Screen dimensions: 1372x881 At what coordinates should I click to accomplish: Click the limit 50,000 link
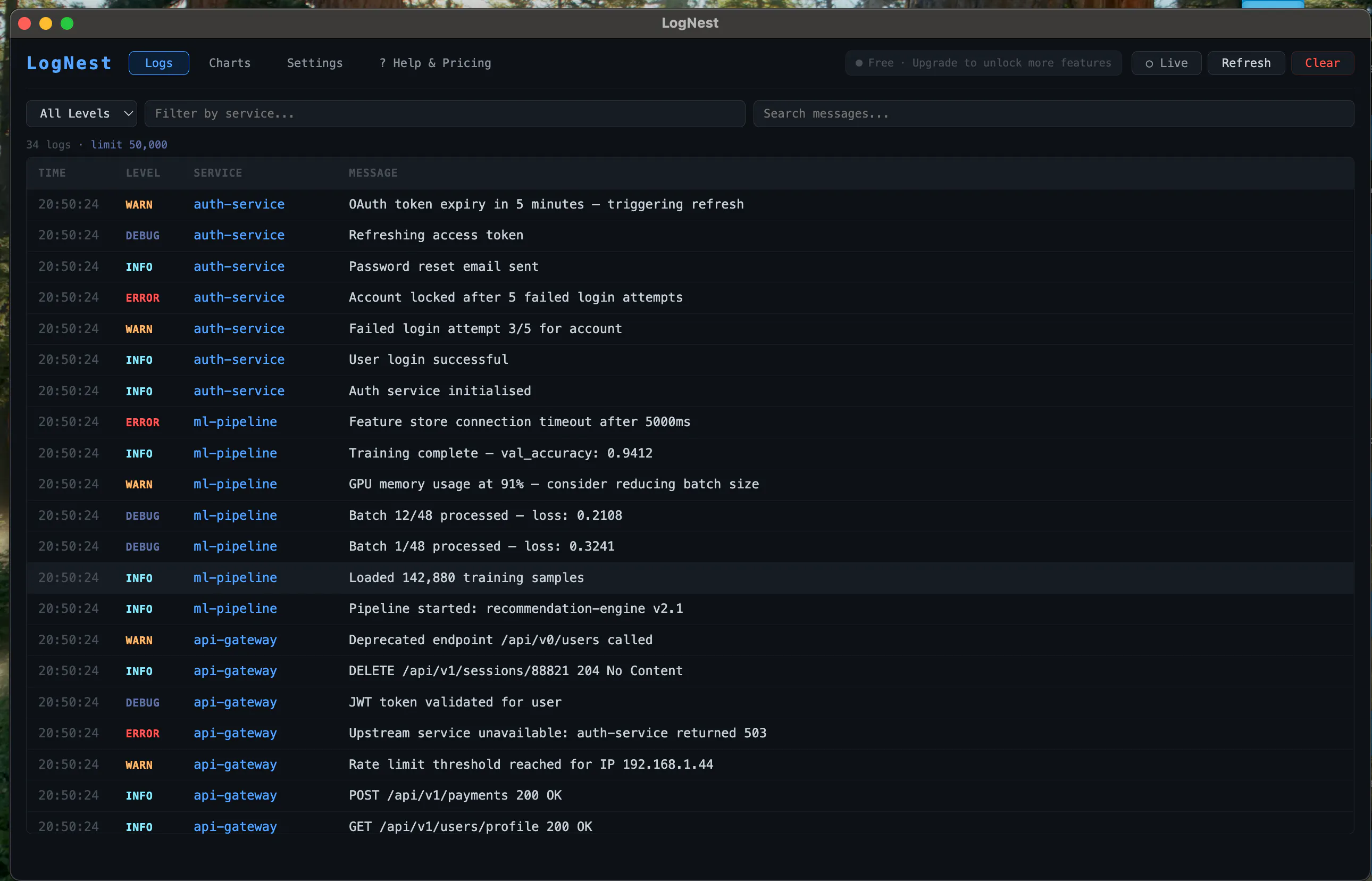[129, 145]
